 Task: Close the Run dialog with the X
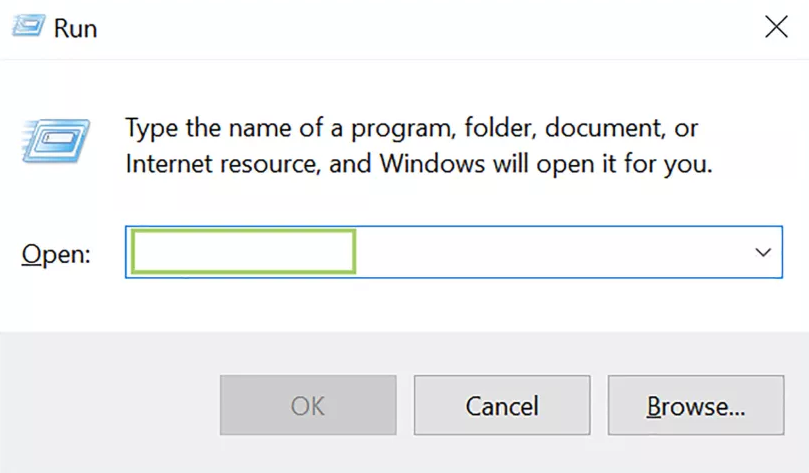click(776, 27)
